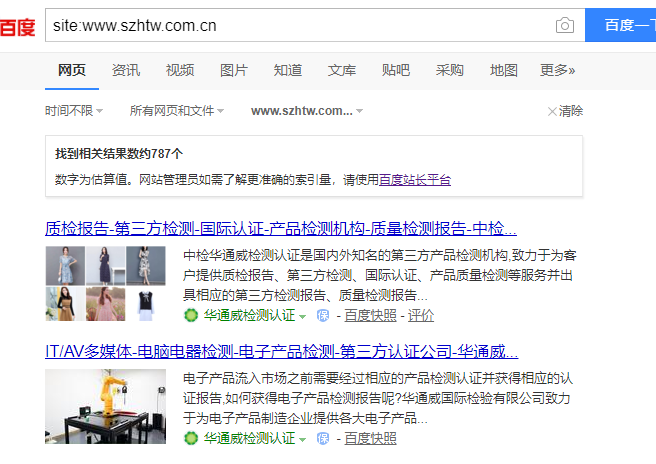Viewport: 656px width, 464px height.
Task: Click the yellow robot arm thumbnail
Action: (x=105, y=406)
